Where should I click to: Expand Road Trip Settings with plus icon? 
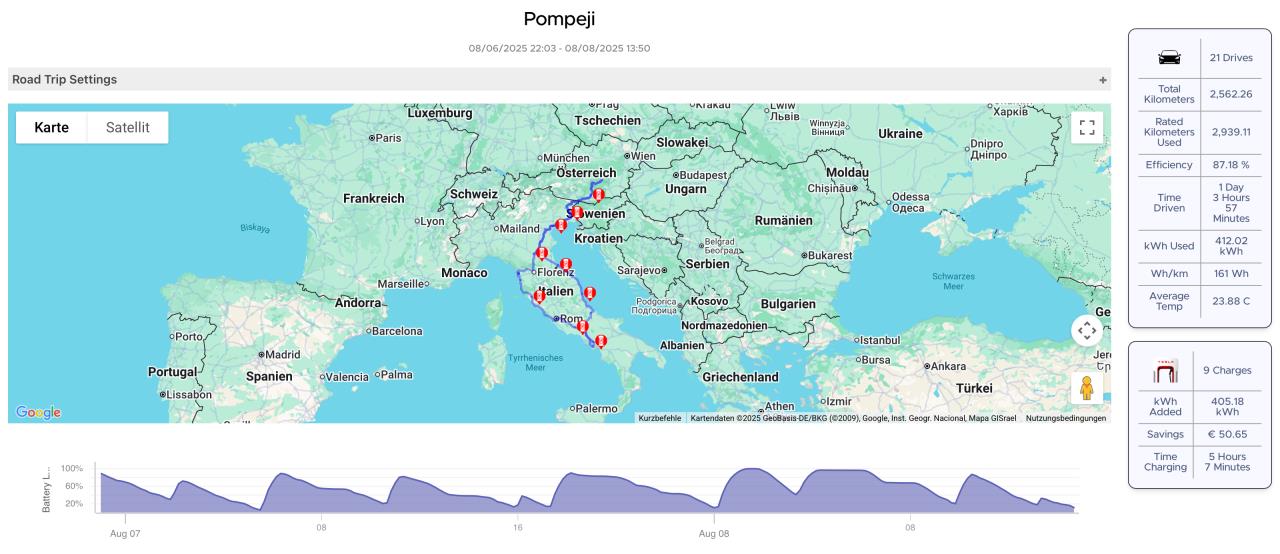[x=1103, y=80]
